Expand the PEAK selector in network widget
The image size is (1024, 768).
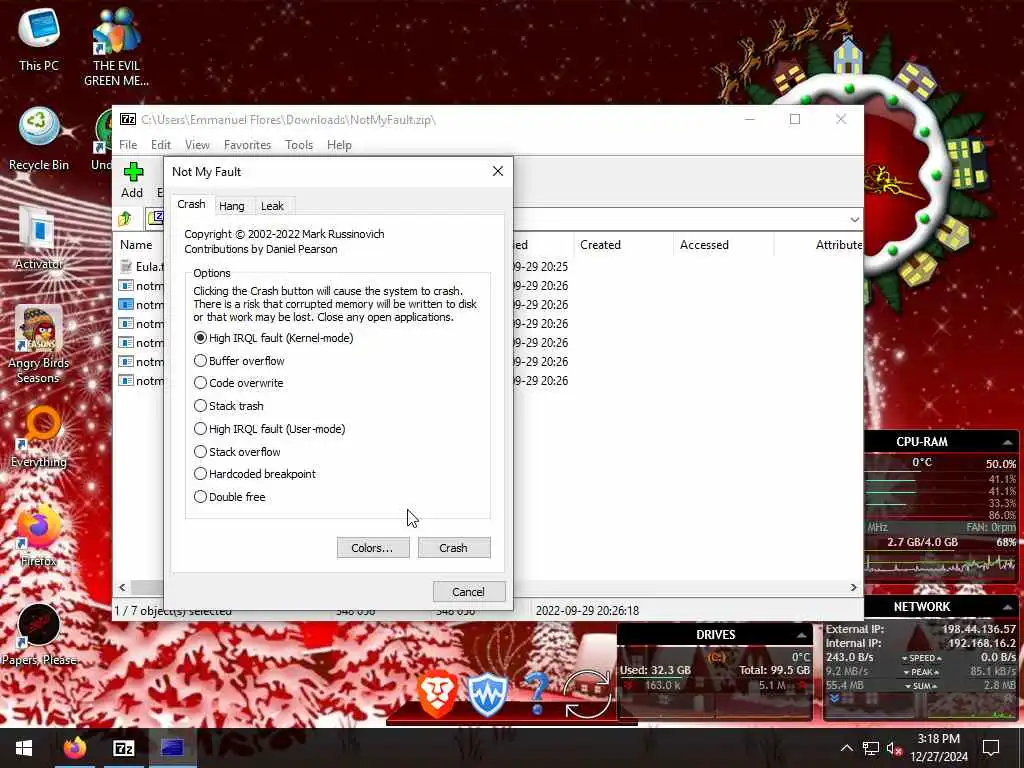coord(921,672)
